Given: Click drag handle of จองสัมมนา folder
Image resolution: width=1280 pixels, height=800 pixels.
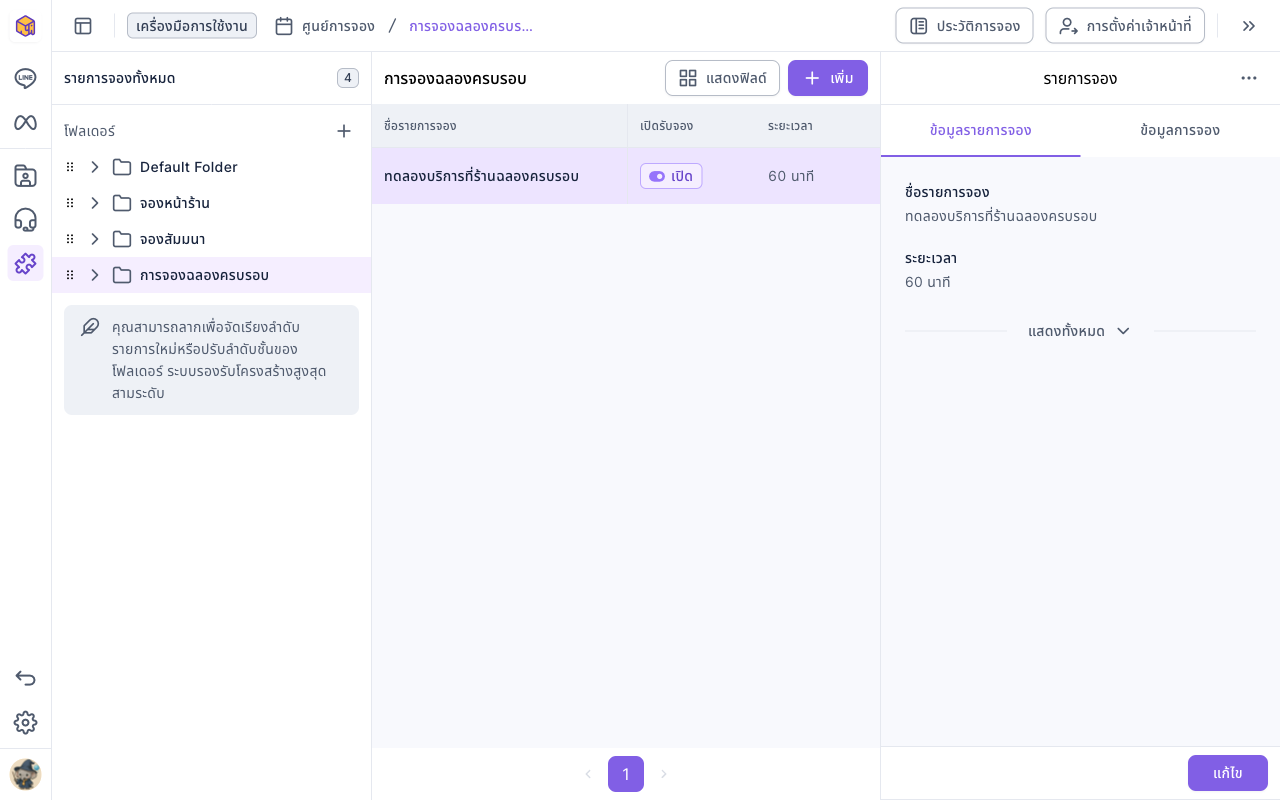Looking at the screenshot, I should click(x=70, y=239).
